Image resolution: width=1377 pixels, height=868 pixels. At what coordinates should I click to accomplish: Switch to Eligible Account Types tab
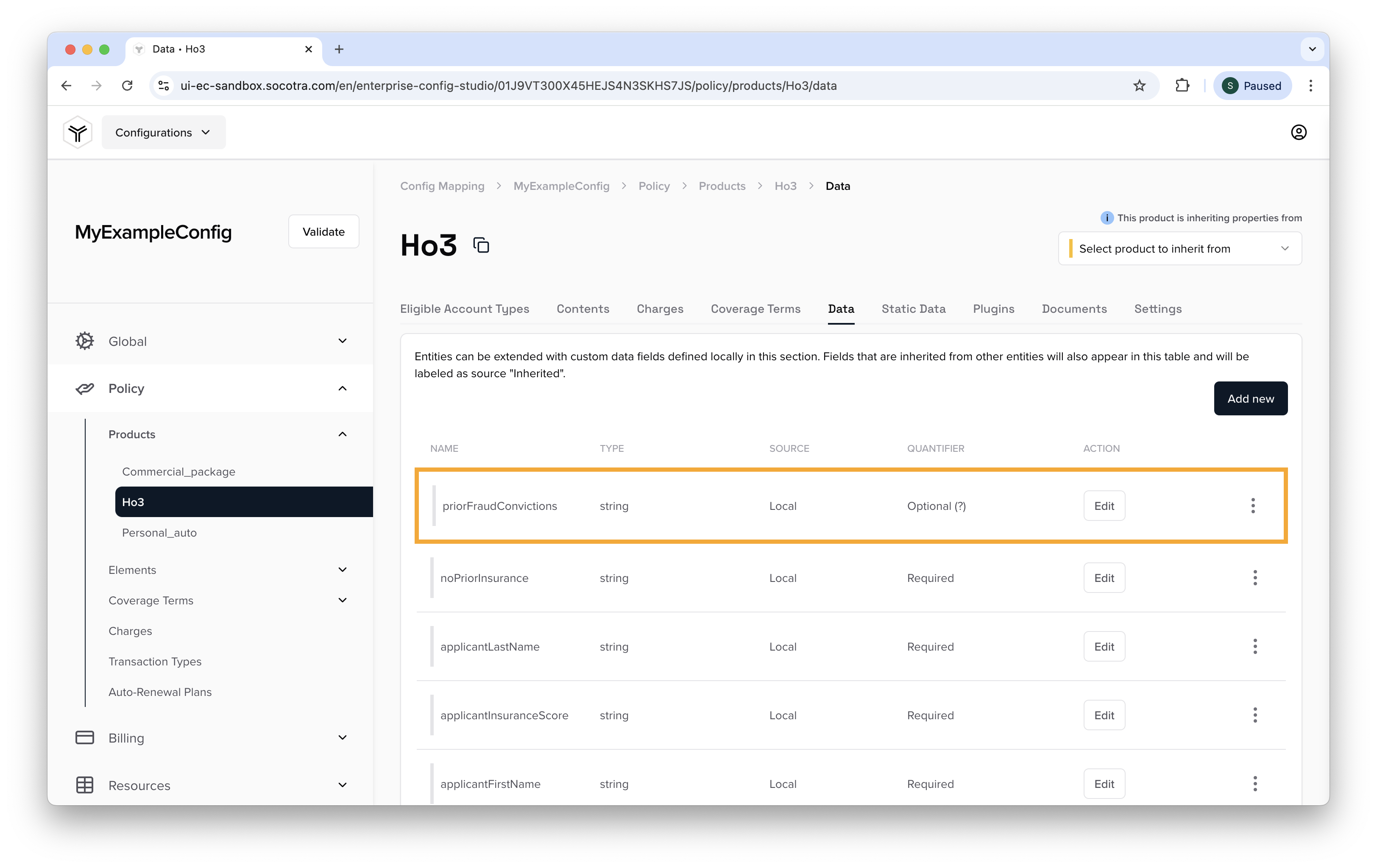(464, 309)
